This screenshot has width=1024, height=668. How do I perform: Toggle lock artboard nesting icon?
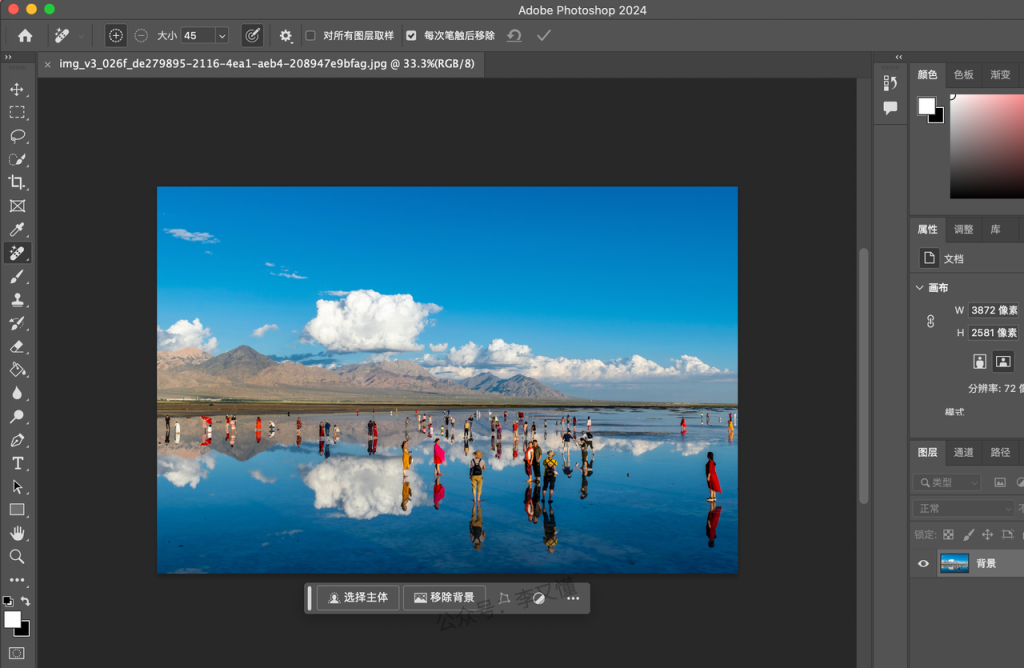pyautogui.click(x=1008, y=535)
